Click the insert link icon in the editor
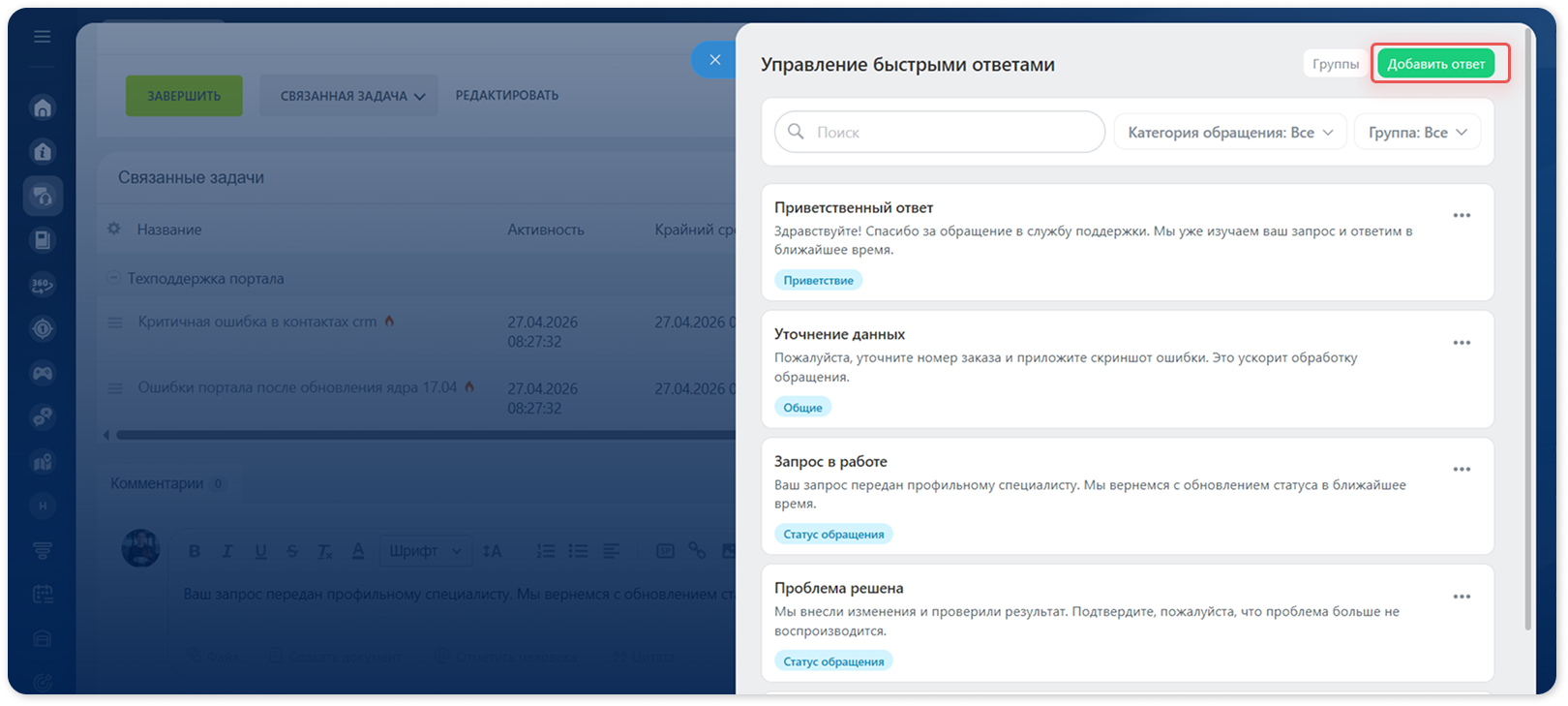The image size is (1568, 706). pyautogui.click(x=697, y=551)
